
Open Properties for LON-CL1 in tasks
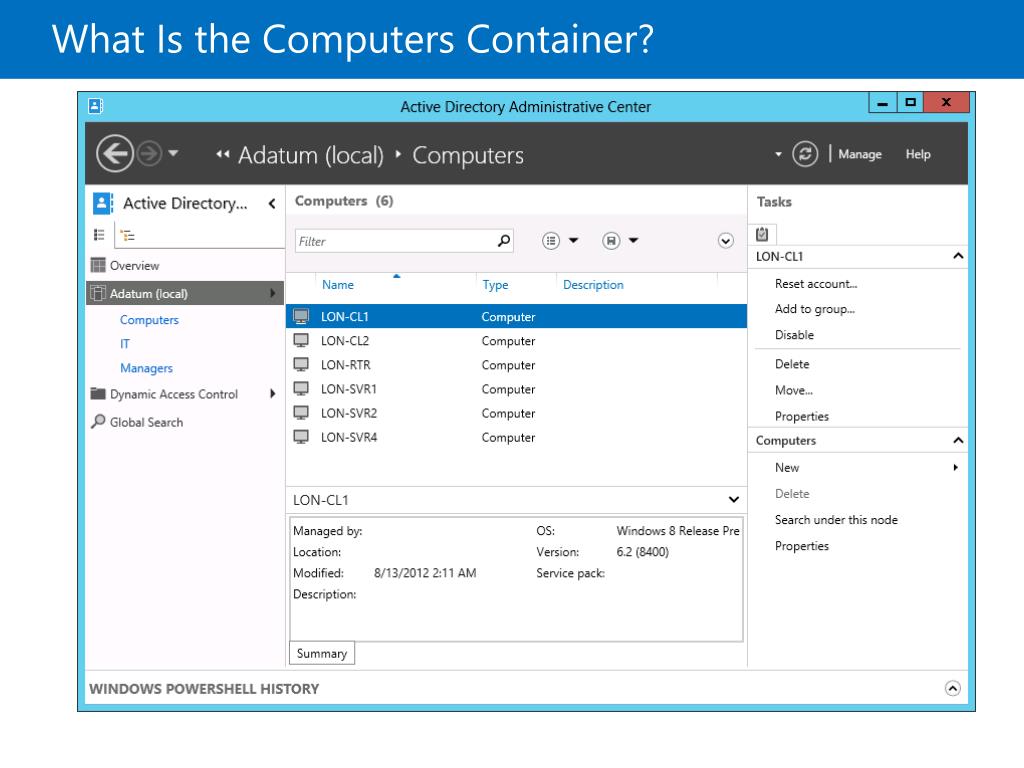[801, 417]
